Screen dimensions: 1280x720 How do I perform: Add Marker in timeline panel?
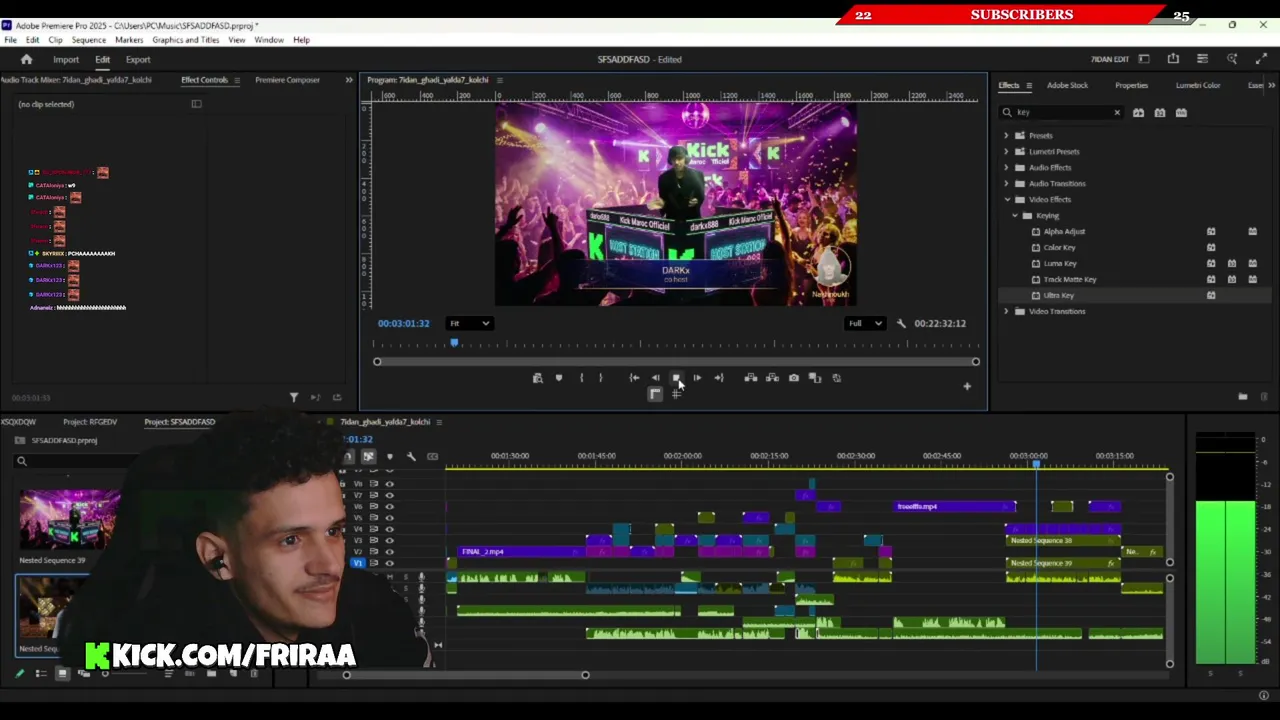pyautogui.click(x=390, y=457)
